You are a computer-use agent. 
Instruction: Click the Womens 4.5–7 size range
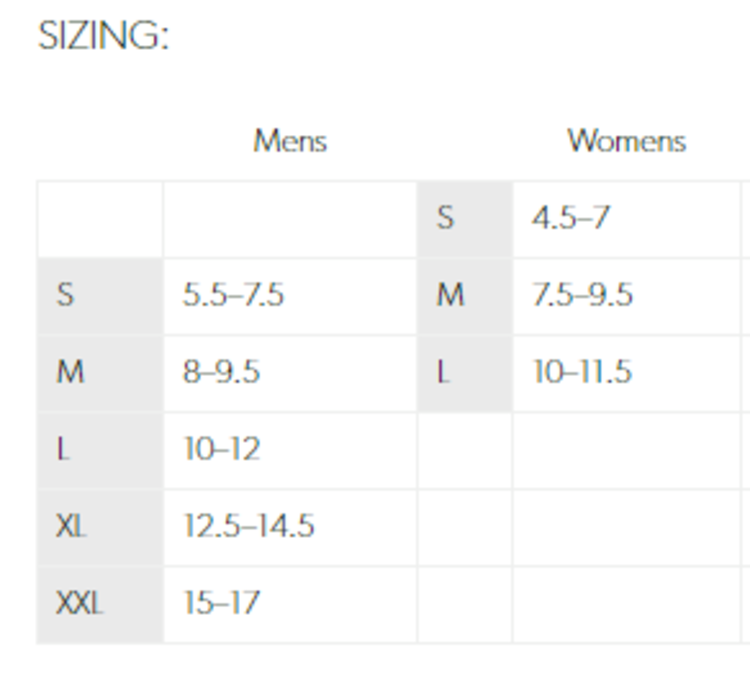pos(571,218)
